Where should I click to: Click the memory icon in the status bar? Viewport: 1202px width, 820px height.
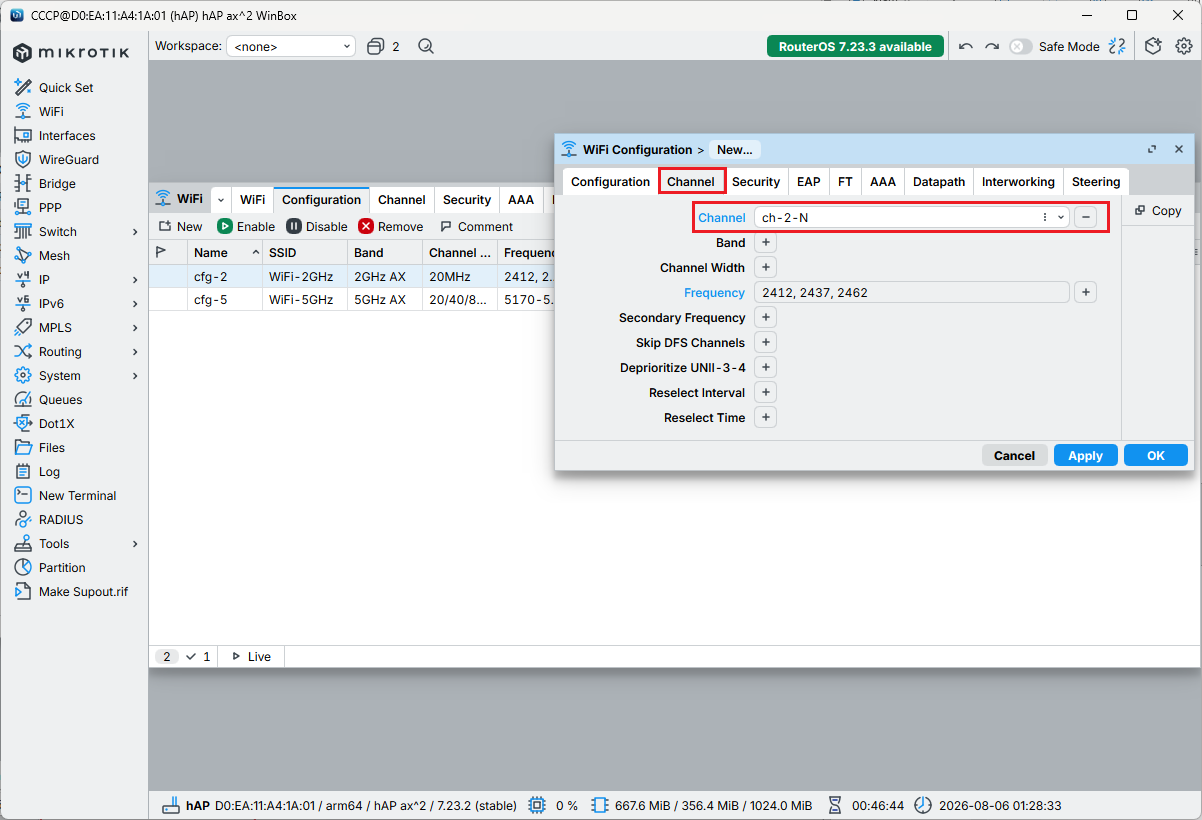(599, 805)
